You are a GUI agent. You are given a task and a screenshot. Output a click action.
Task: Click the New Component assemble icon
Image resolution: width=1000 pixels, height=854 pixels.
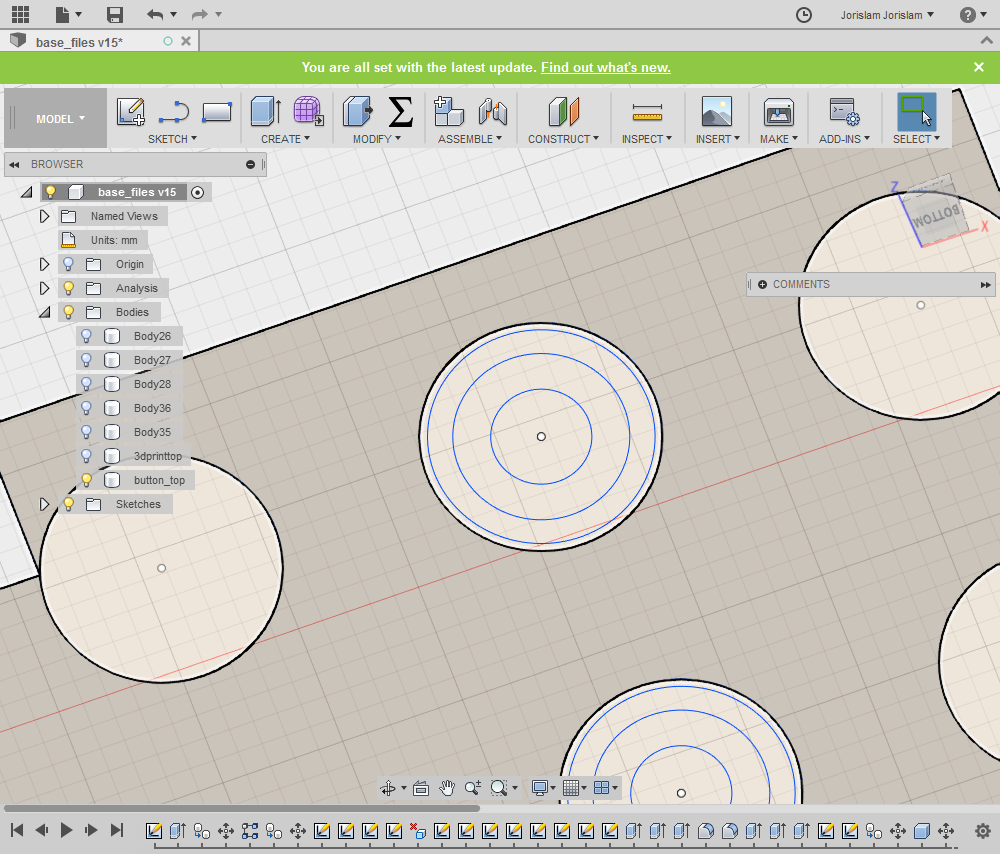tap(448, 111)
